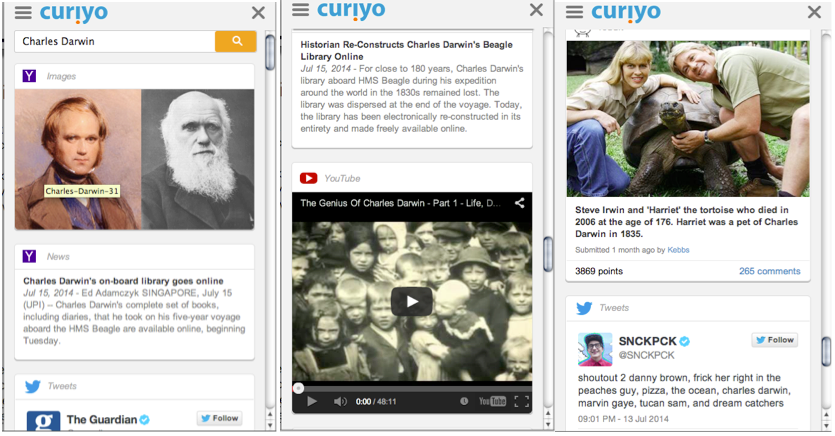Click the Tweets label in left panel
This screenshot has height=436, width=835.
pyautogui.click(x=62, y=386)
